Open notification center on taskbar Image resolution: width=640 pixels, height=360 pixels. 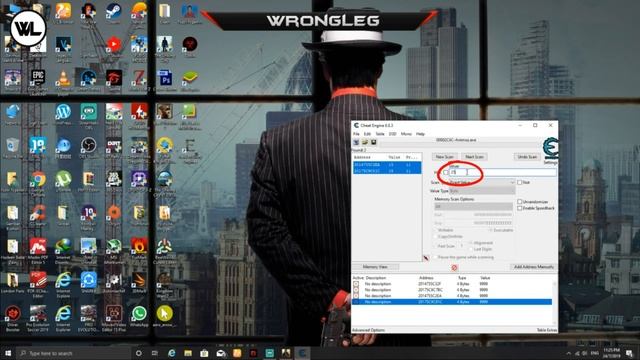(629, 353)
